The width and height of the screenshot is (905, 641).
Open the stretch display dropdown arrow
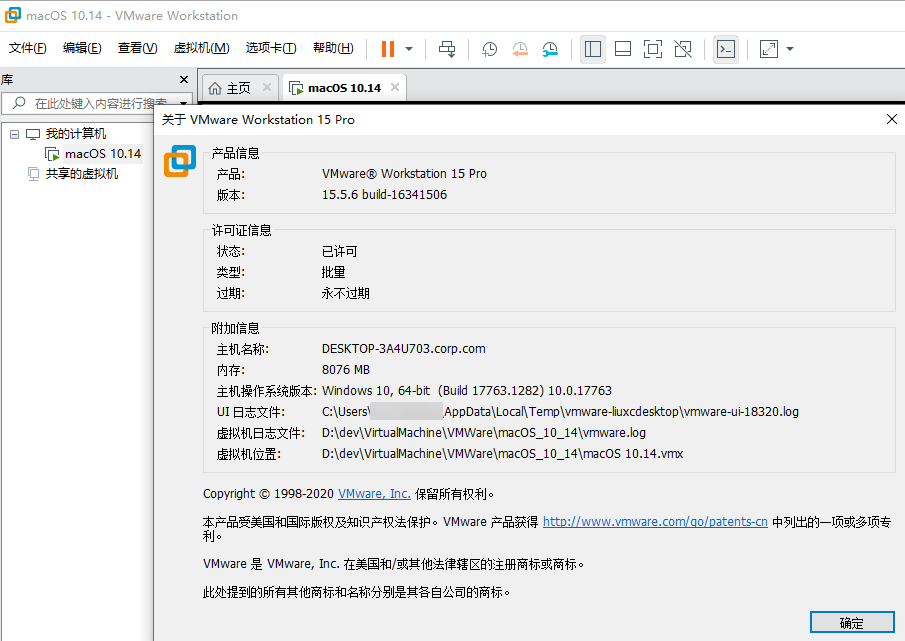(790, 49)
